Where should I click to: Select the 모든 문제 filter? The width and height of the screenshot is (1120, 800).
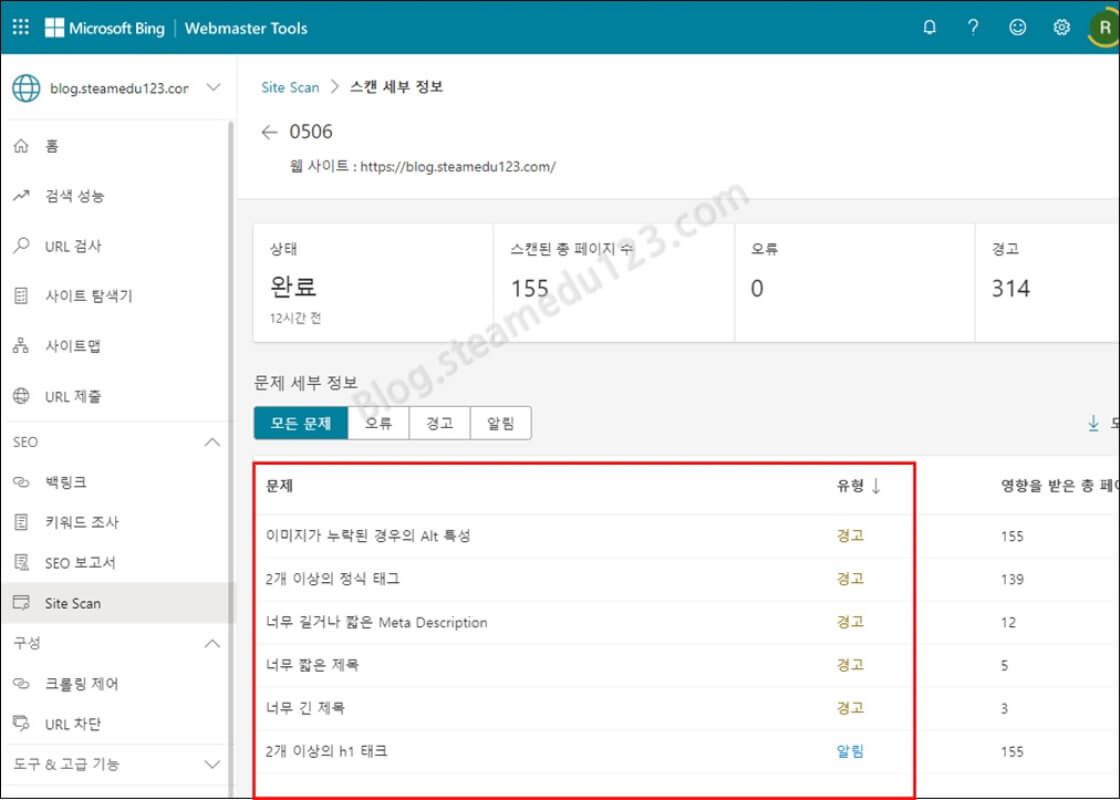tap(300, 423)
